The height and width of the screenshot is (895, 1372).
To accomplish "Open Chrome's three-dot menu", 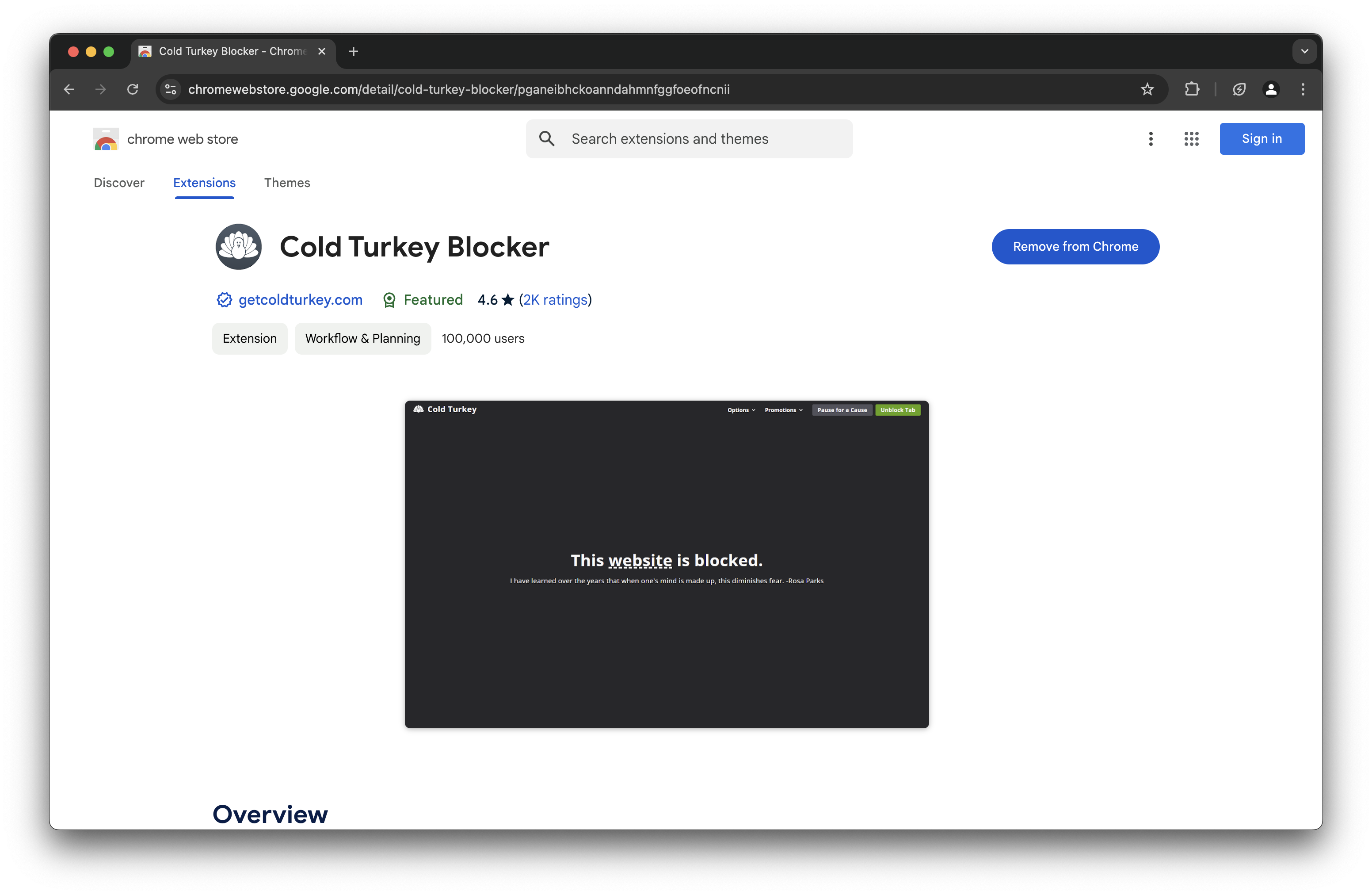I will point(1303,89).
